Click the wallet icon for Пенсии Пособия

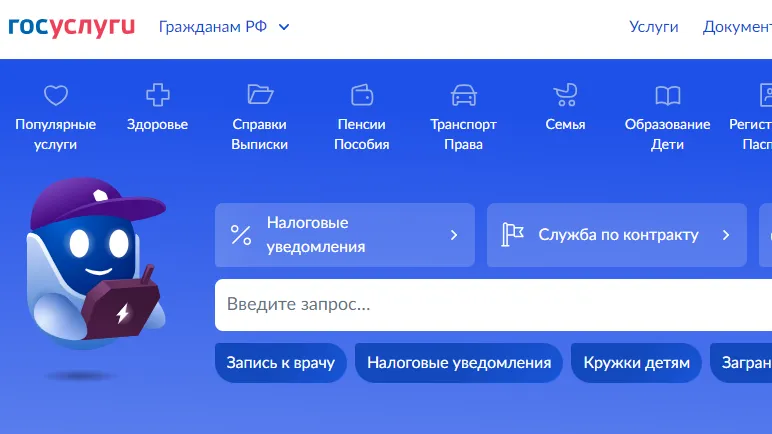[x=362, y=95]
